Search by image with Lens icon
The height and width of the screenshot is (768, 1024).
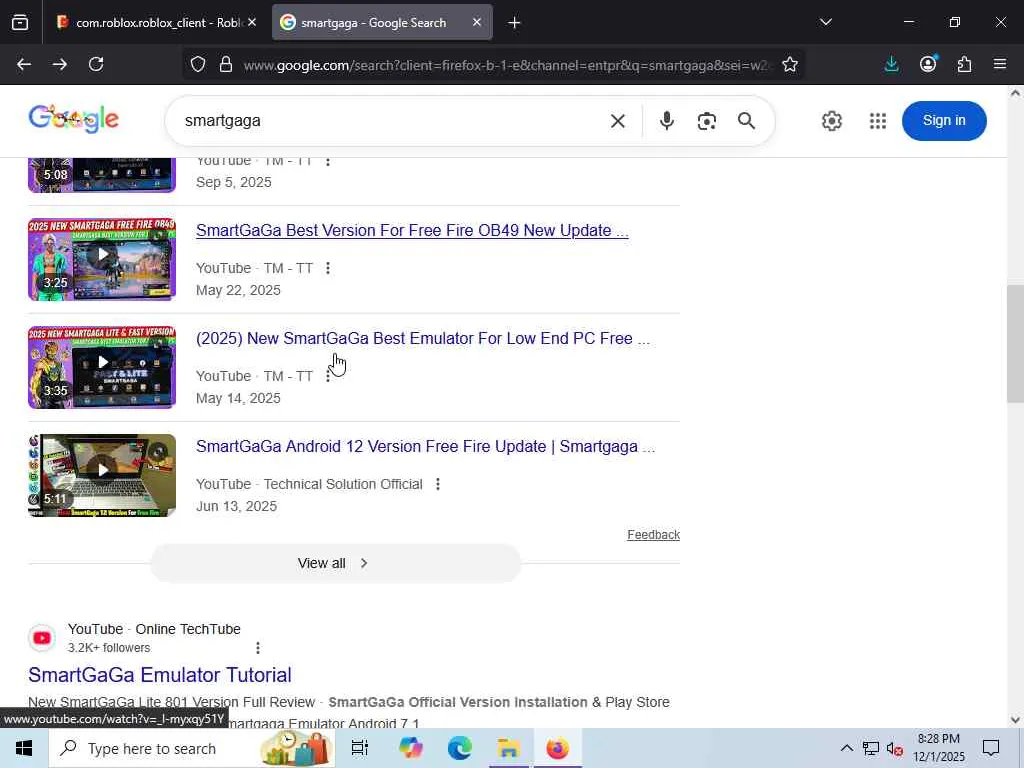click(x=707, y=121)
